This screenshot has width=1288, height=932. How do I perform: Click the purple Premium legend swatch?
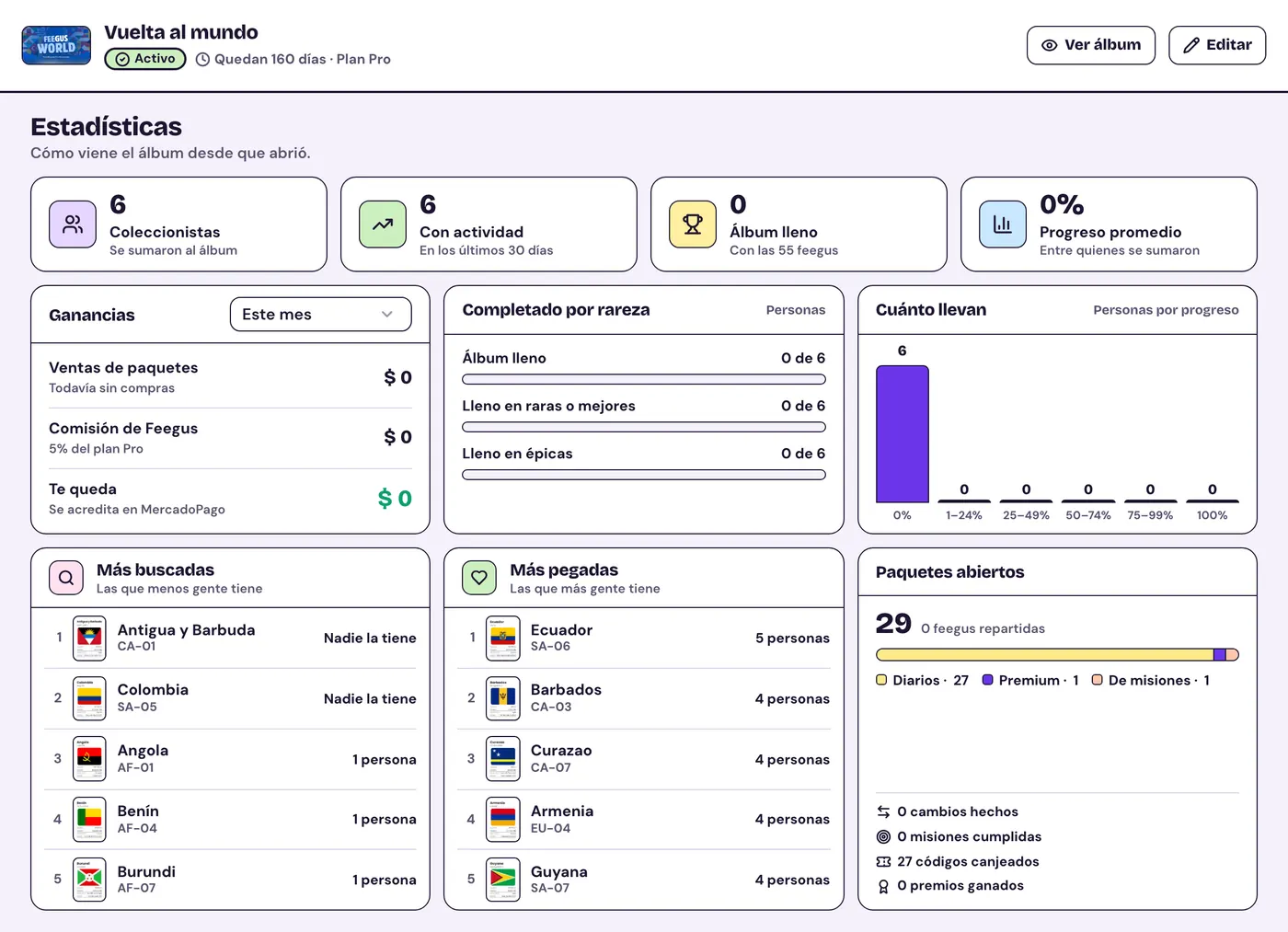[987, 680]
